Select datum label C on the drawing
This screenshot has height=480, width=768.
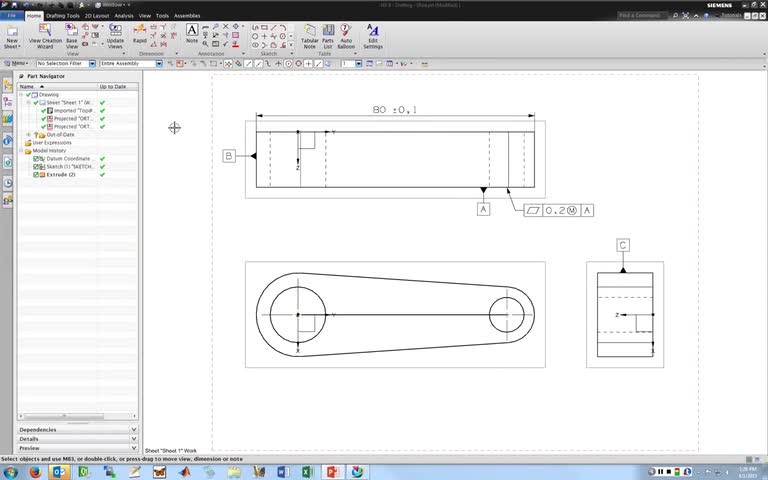click(623, 245)
